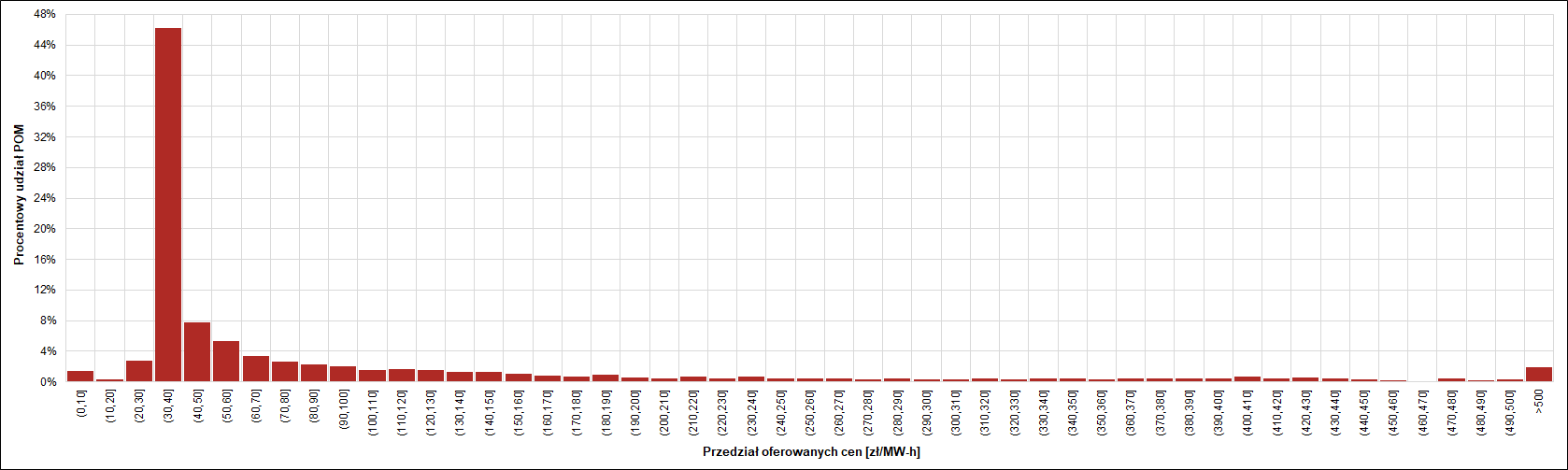Click the >500 bar at far right
This screenshot has width=1568, height=470.
(1538, 375)
